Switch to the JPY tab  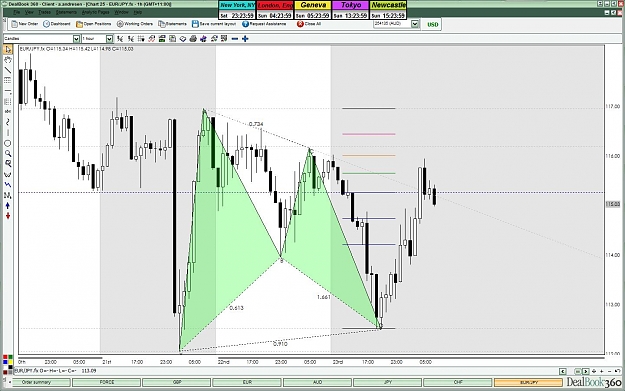tap(387, 382)
